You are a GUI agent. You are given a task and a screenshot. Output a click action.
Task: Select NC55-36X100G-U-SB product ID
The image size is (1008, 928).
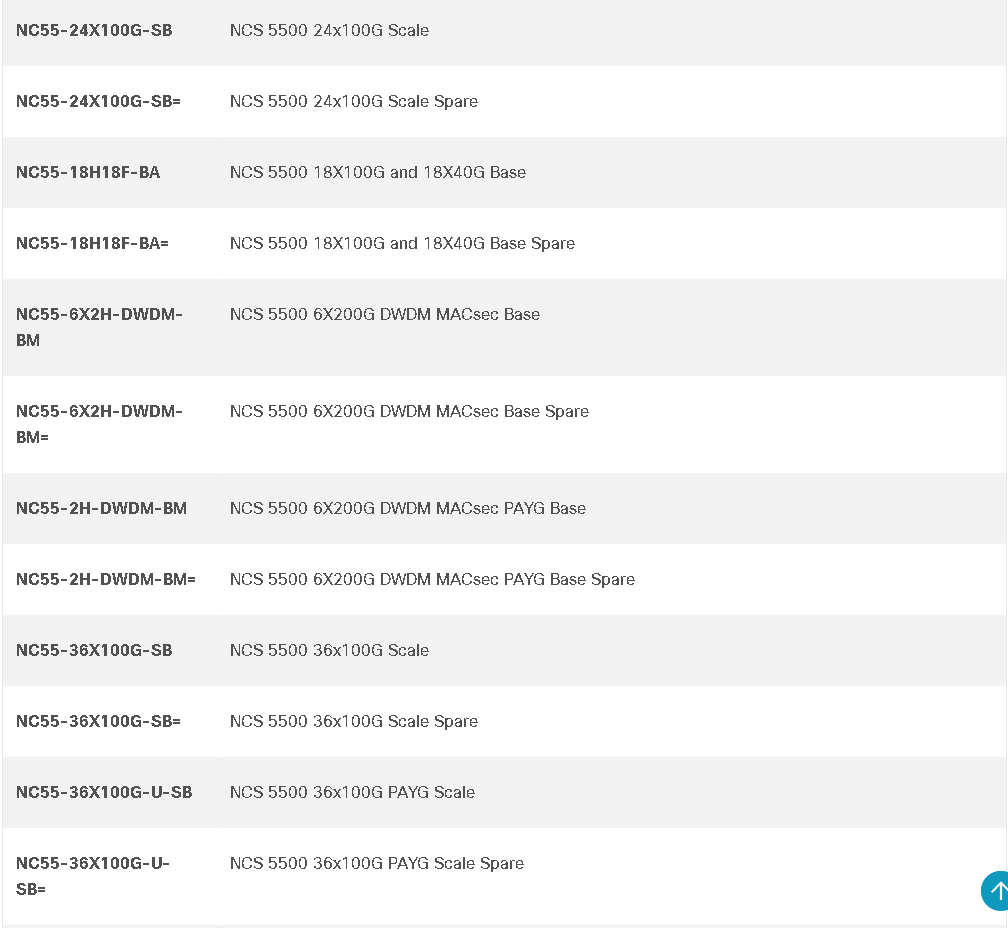pos(104,792)
